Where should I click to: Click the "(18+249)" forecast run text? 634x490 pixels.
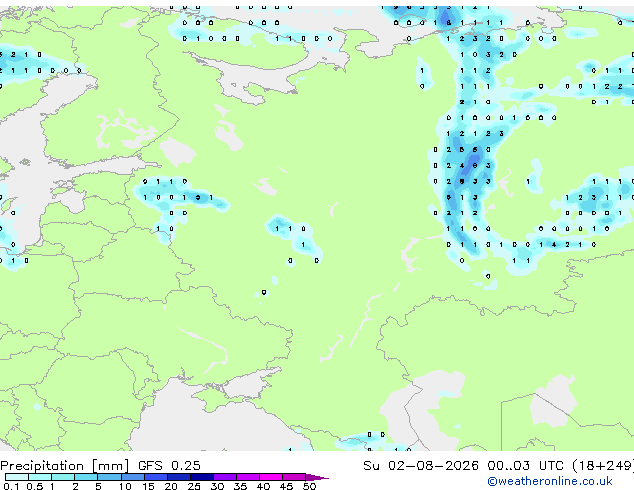pos(602,465)
